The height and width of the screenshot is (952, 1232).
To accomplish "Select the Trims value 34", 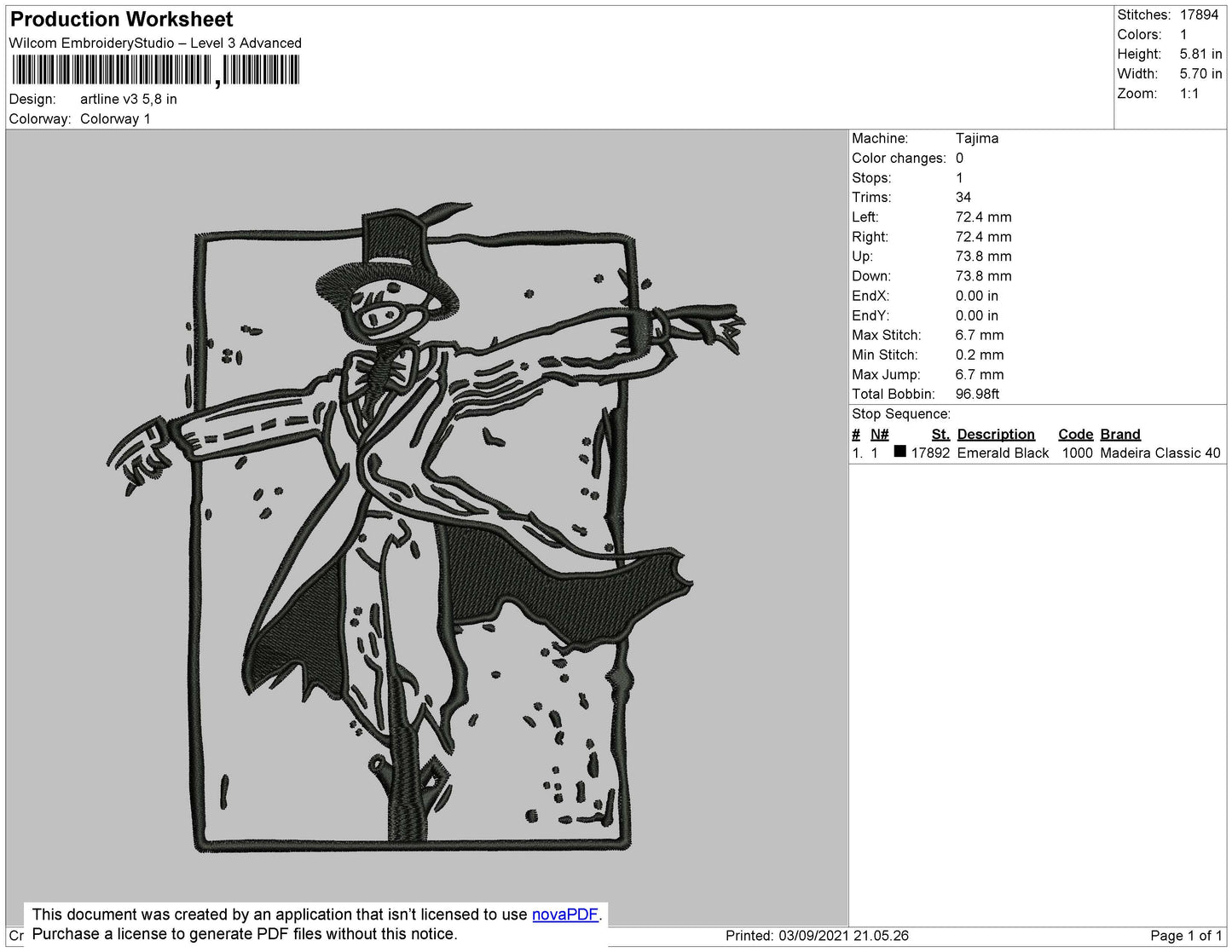I will pos(963,197).
